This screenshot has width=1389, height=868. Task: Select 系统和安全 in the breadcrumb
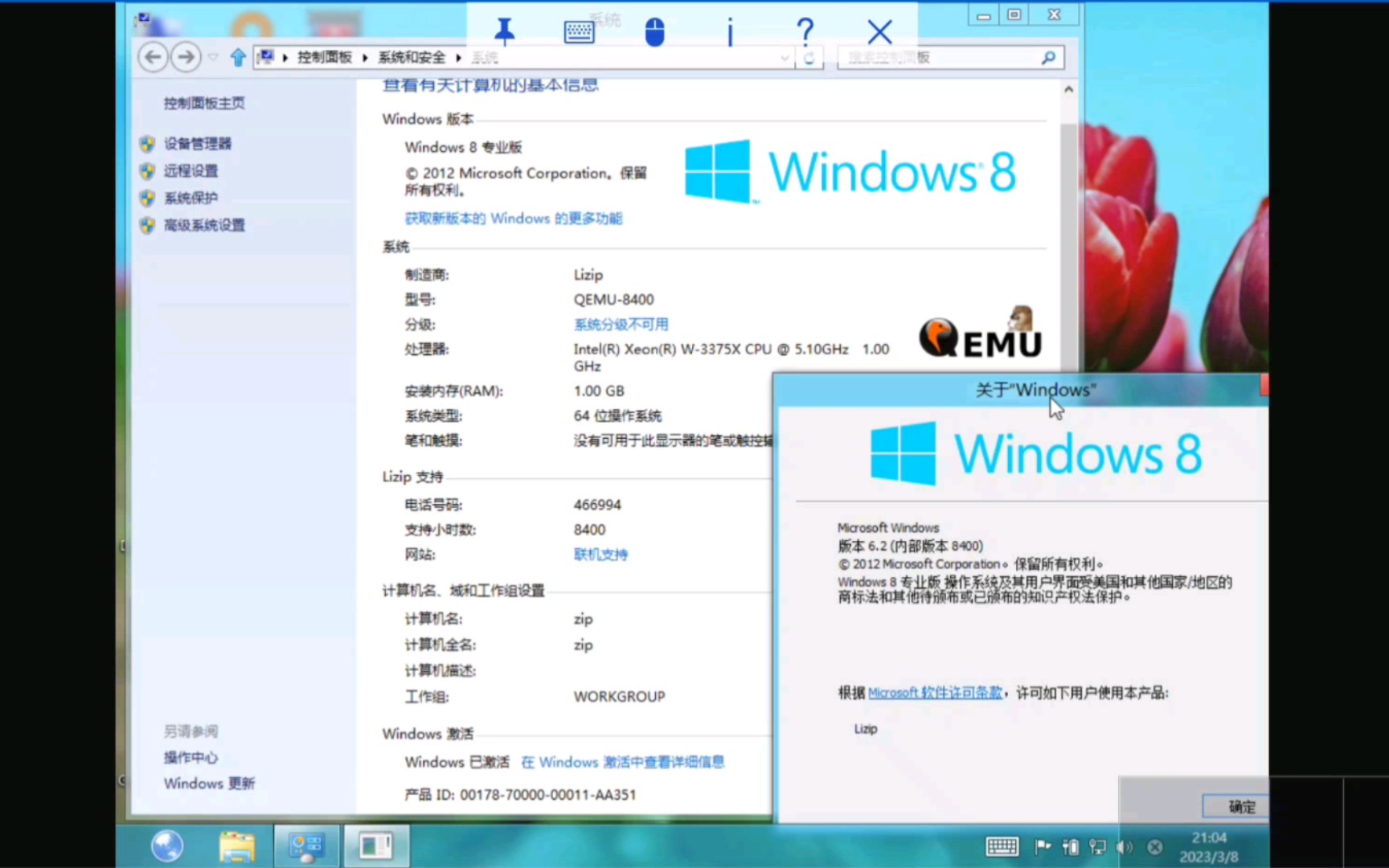412,57
